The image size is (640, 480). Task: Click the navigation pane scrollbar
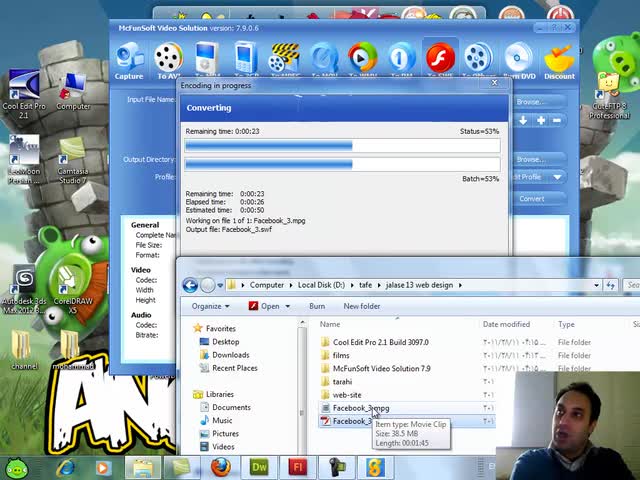coord(302,388)
